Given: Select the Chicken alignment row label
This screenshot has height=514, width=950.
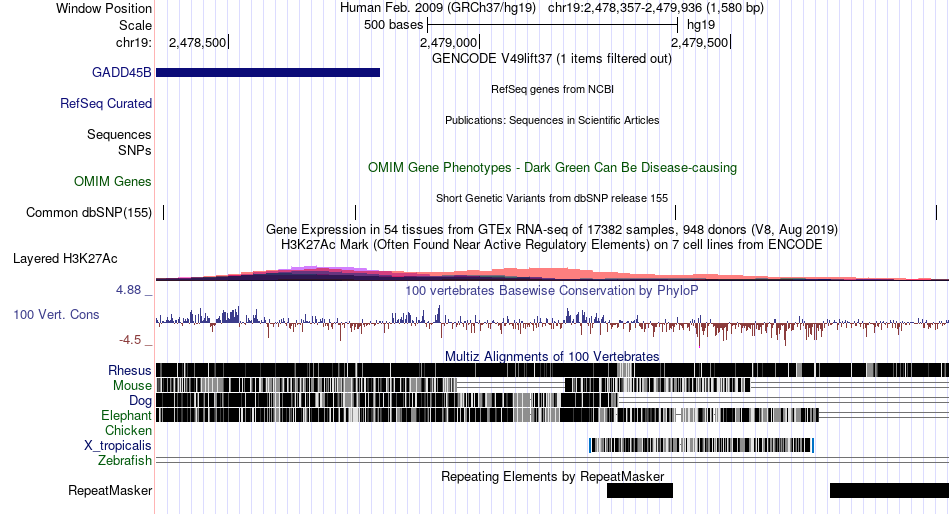Looking at the screenshot, I should click(x=128, y=430).
